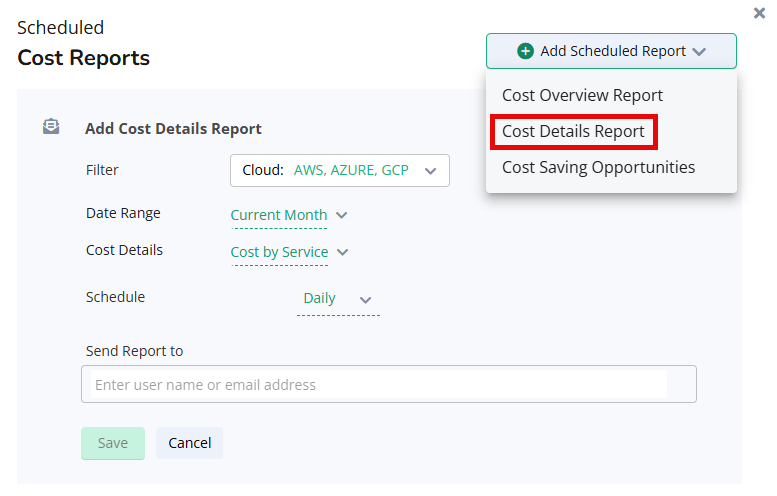Image resolution: width=777 pixels, height=496 pixels.
Task: Open the Cost by Service selector
Action: 279,253
